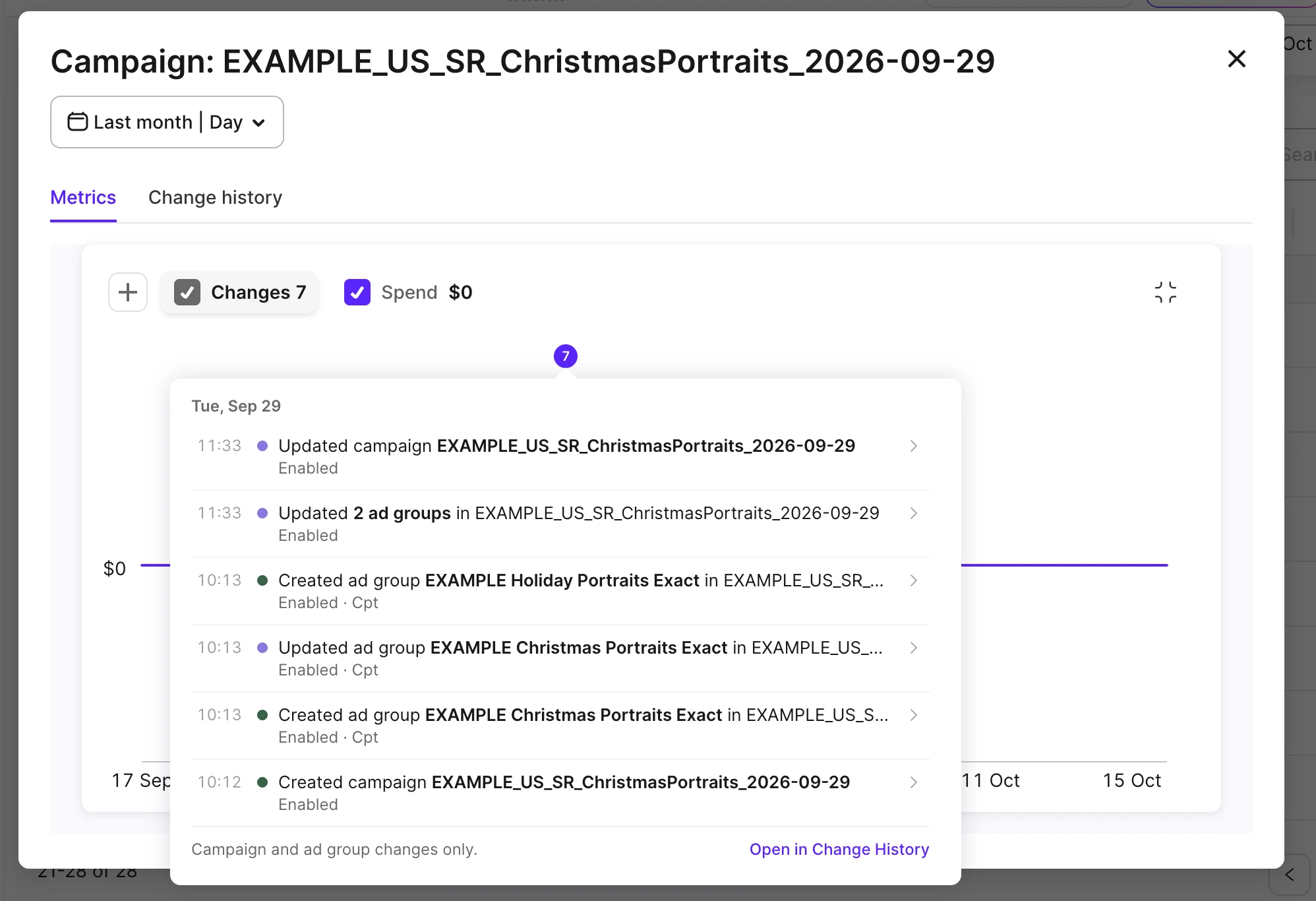
Task: Click the '15 Oct' axis label
Action: (x=1132, y=780)
